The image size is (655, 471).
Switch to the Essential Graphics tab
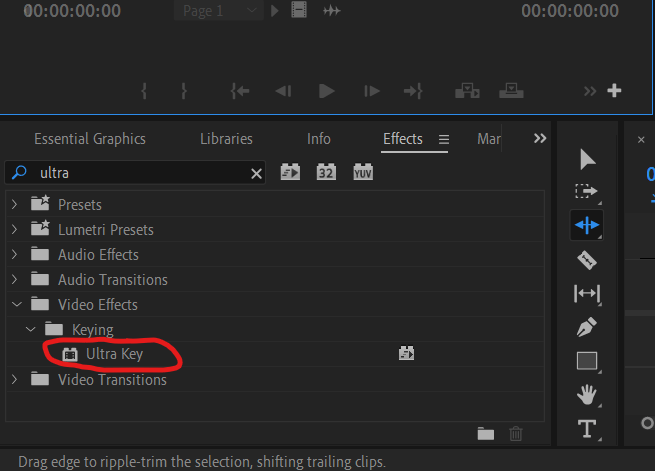(x=90, y=139)
